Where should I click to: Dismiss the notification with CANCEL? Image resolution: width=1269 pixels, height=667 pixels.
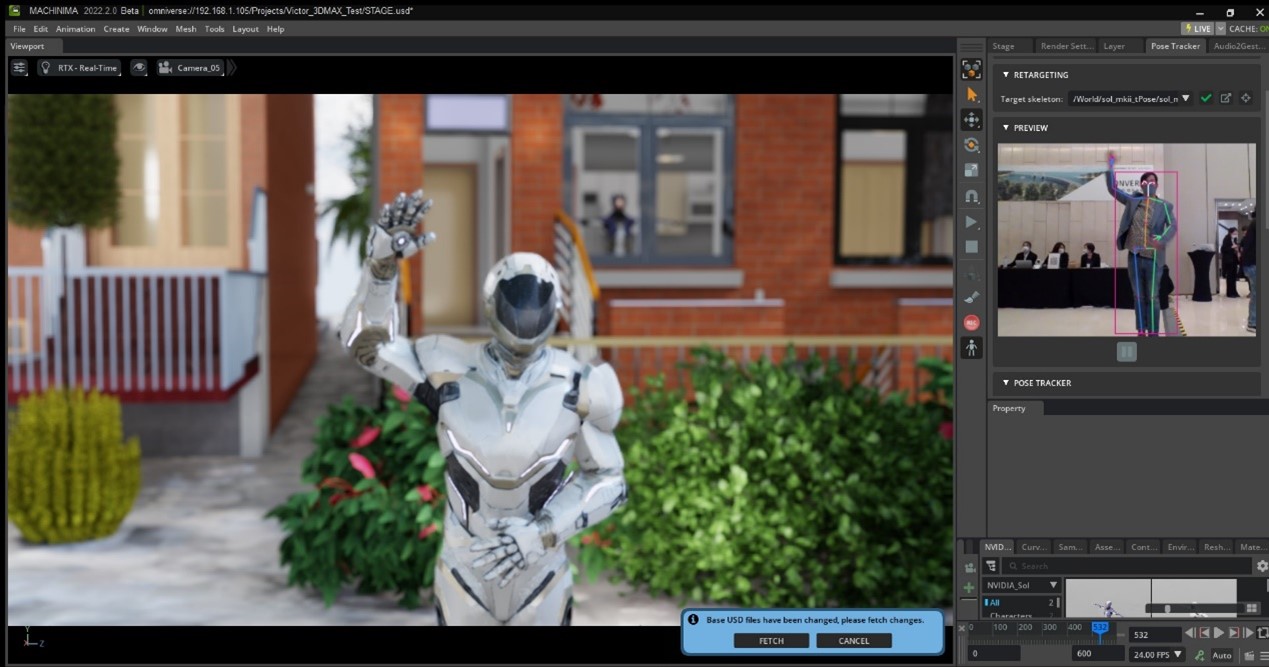(x=853, y=640)
